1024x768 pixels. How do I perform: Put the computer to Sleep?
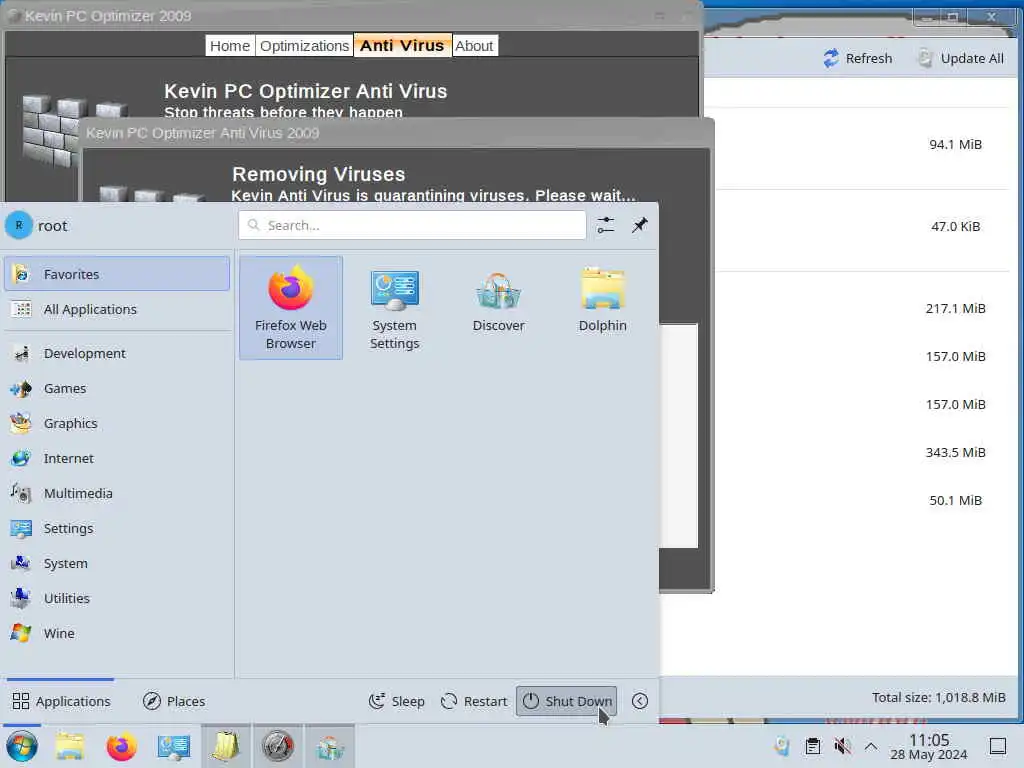point(396,701)
